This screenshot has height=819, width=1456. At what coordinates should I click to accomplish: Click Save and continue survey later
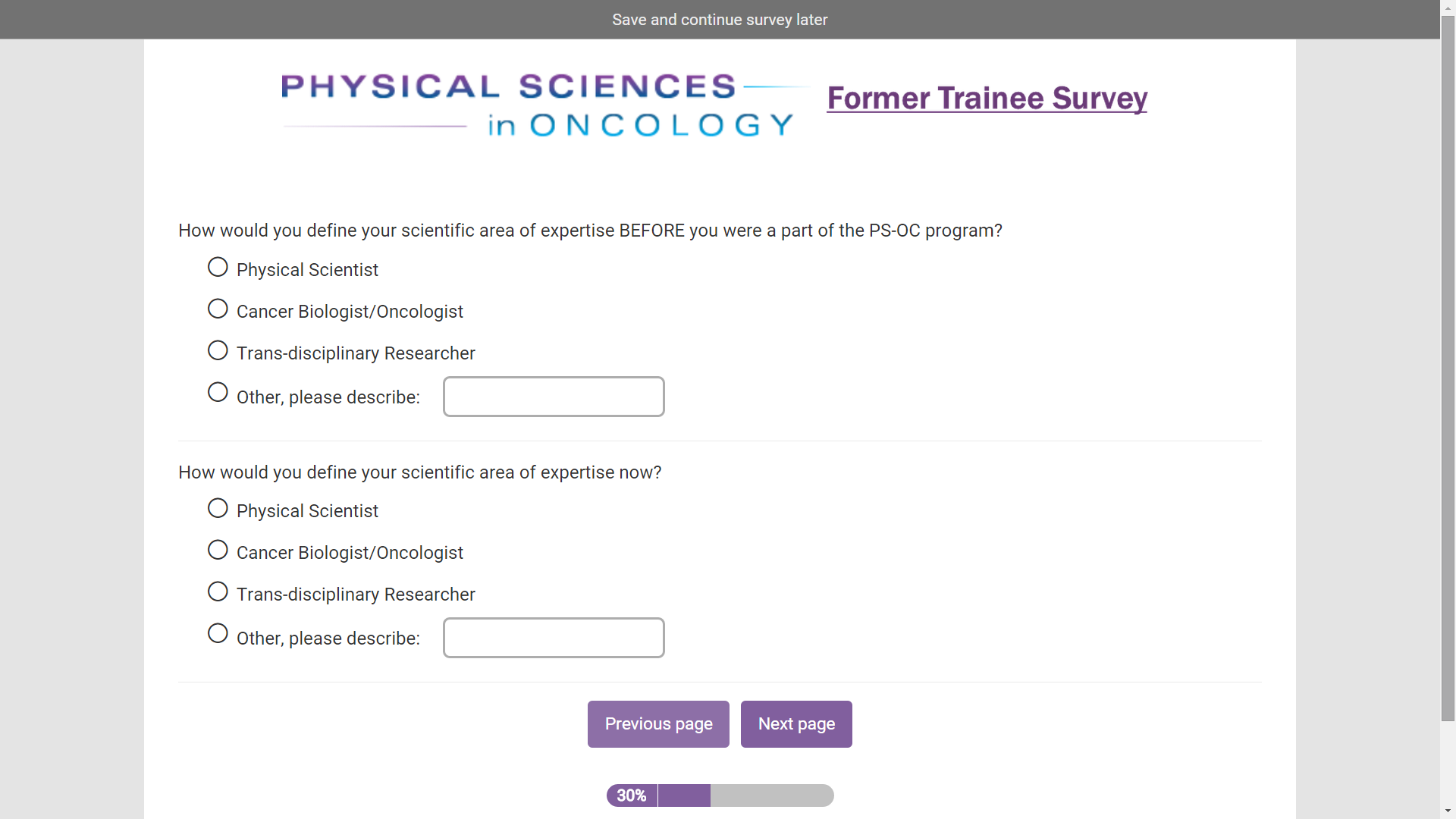point(720,20)
